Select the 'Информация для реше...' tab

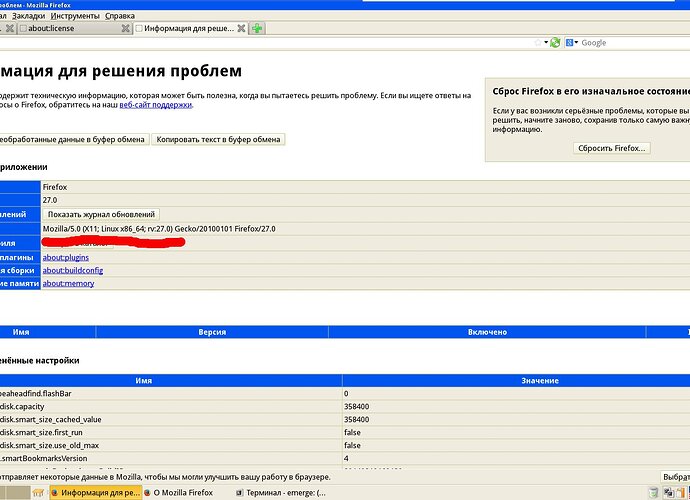pyautogui.click(x=191, y=29)
